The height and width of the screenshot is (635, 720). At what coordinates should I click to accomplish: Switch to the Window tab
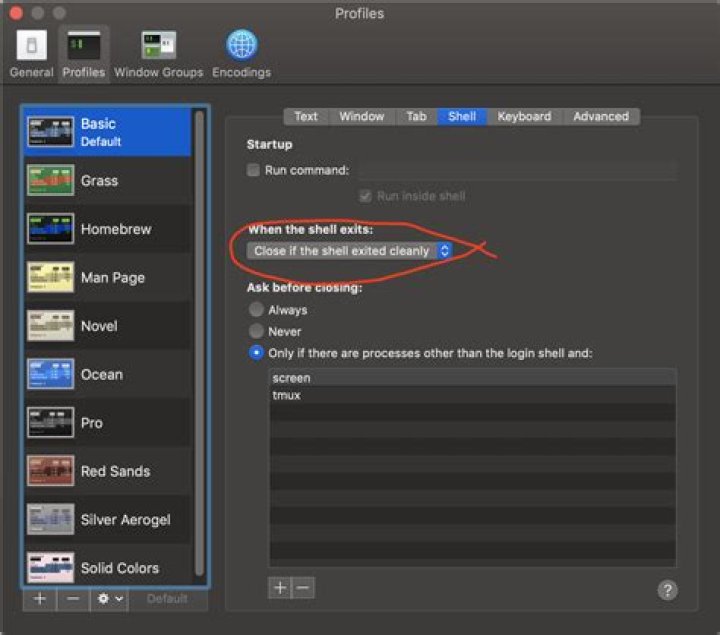click(x=362, y=116)
